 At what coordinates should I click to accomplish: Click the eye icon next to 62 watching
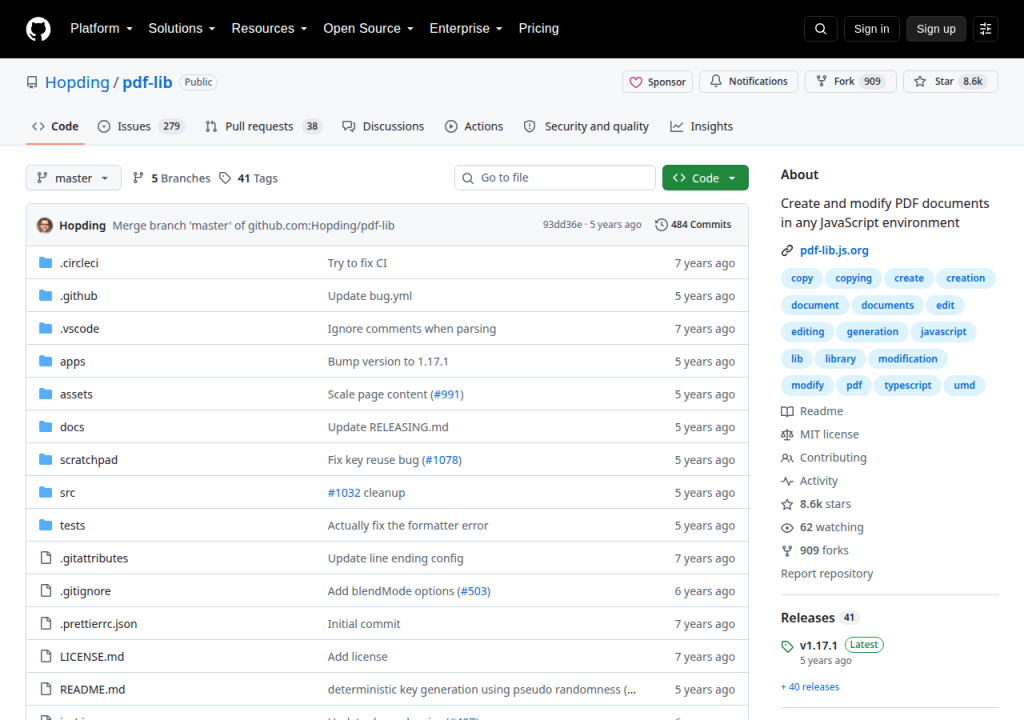pos(787,528)
